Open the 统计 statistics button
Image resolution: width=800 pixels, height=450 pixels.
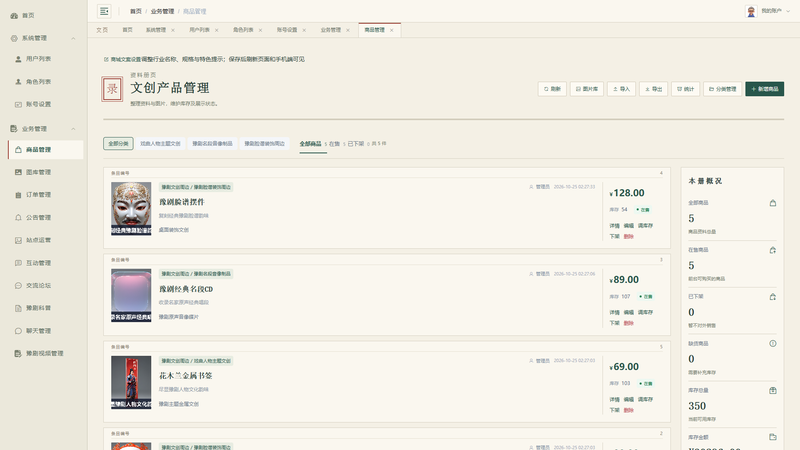tap(685, 89)
